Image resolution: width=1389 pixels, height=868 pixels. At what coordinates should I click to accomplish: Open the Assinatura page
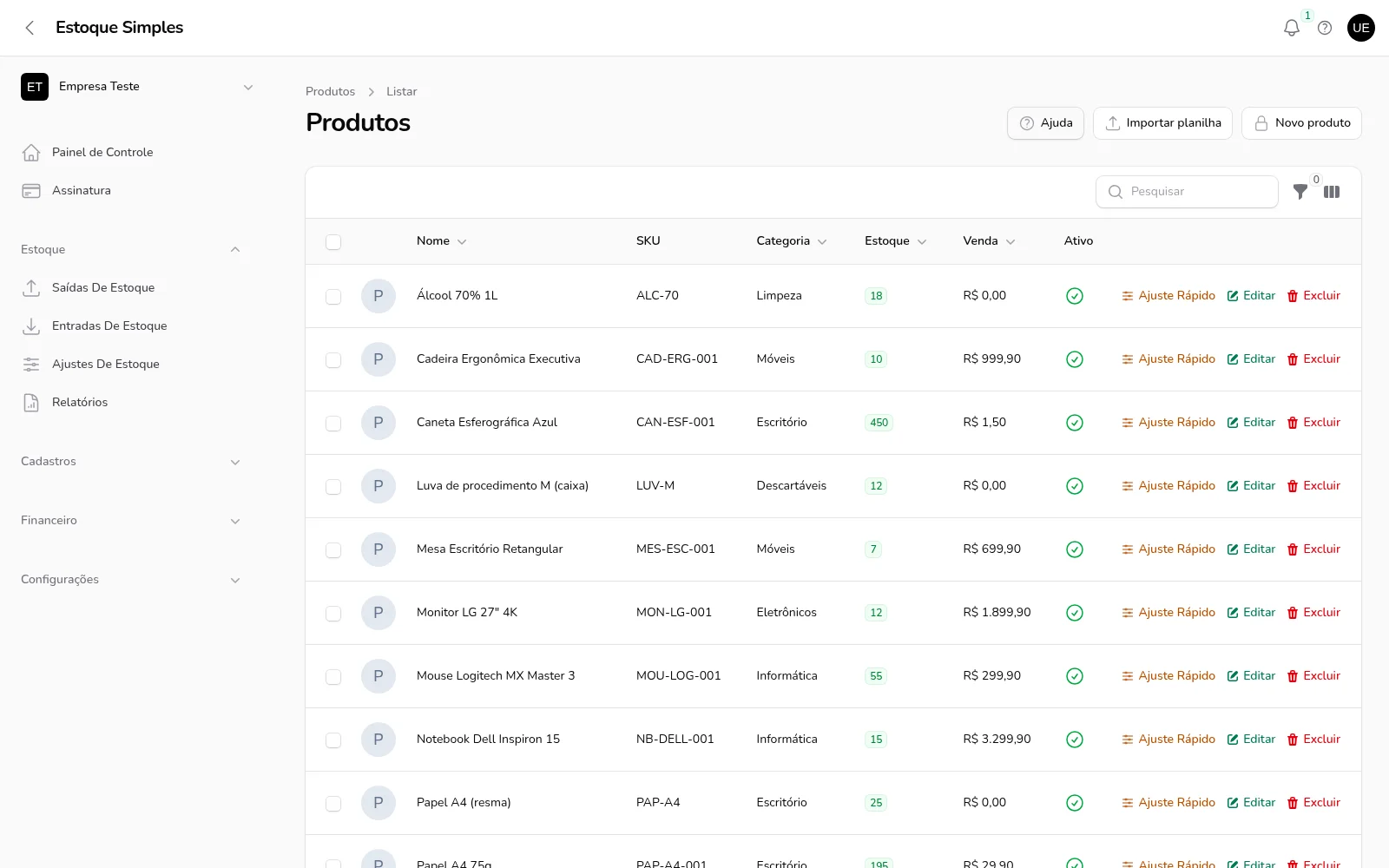click(132, 191)
